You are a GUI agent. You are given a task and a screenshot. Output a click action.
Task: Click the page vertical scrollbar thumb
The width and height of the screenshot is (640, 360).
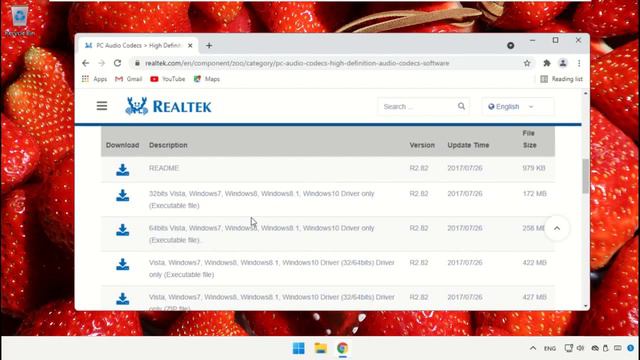(585, 176)
